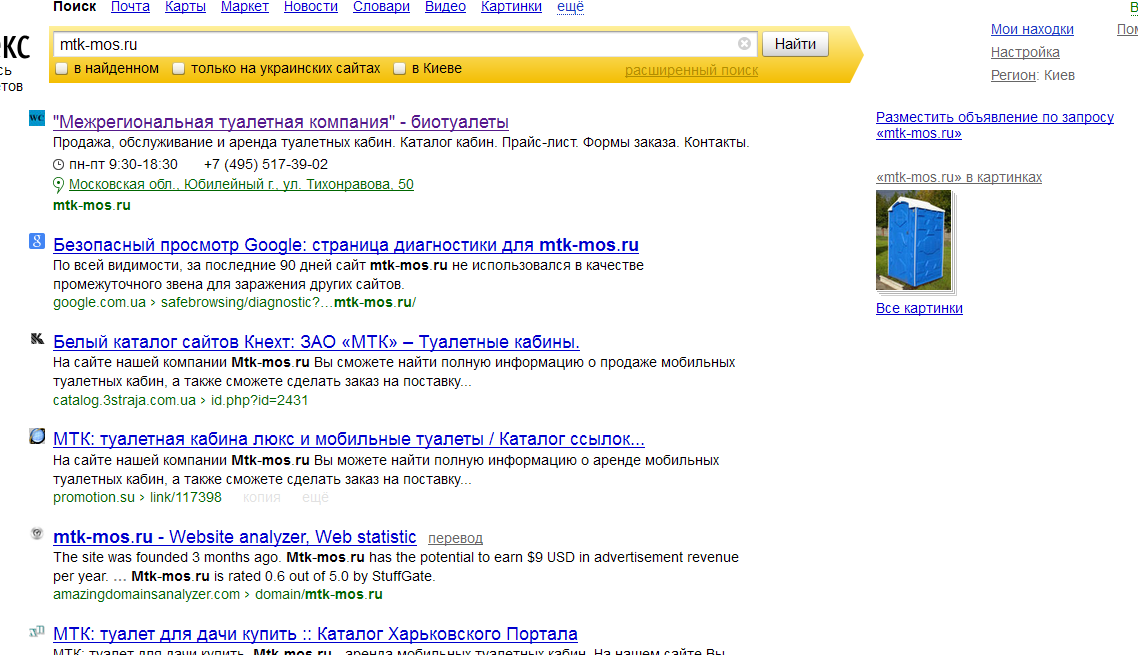Open Новости tab
The width and height of the screenshot is (1138, 655).
pos(311,7)
